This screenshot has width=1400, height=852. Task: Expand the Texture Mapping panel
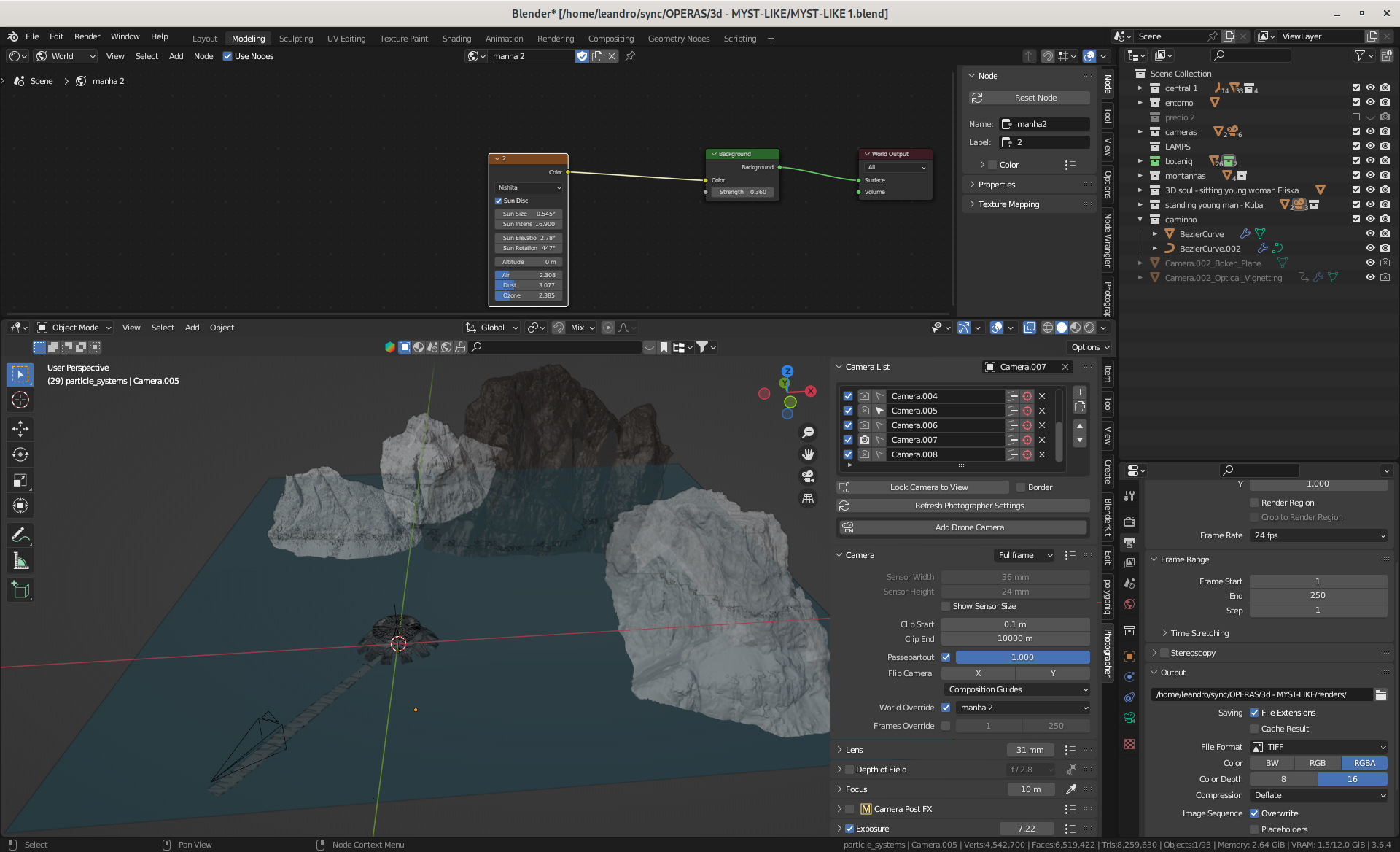(x=1008, y=204)
